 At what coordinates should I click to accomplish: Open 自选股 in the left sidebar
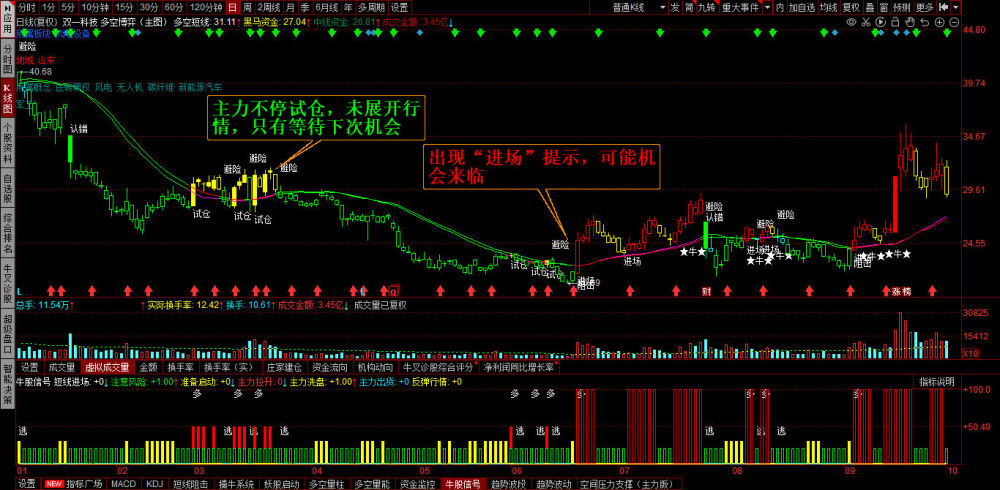(7, 189)
